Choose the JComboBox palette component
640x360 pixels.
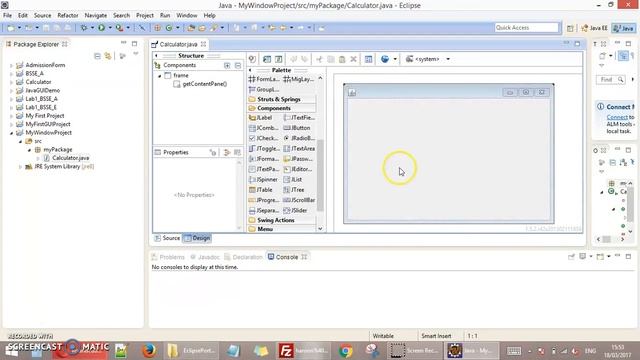click(x=264, y=128)
